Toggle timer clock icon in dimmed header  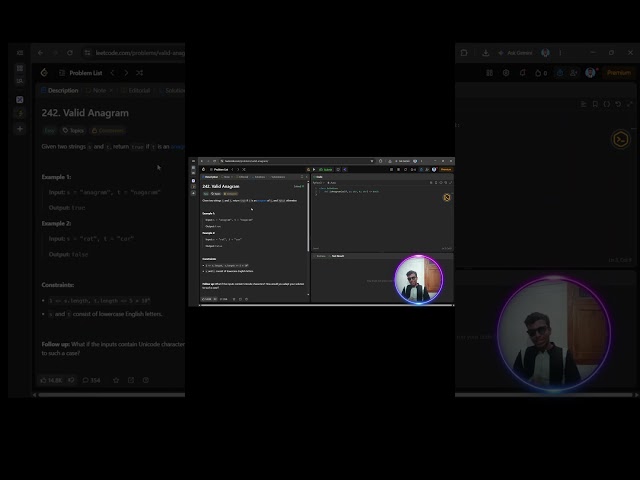[560, 73]
